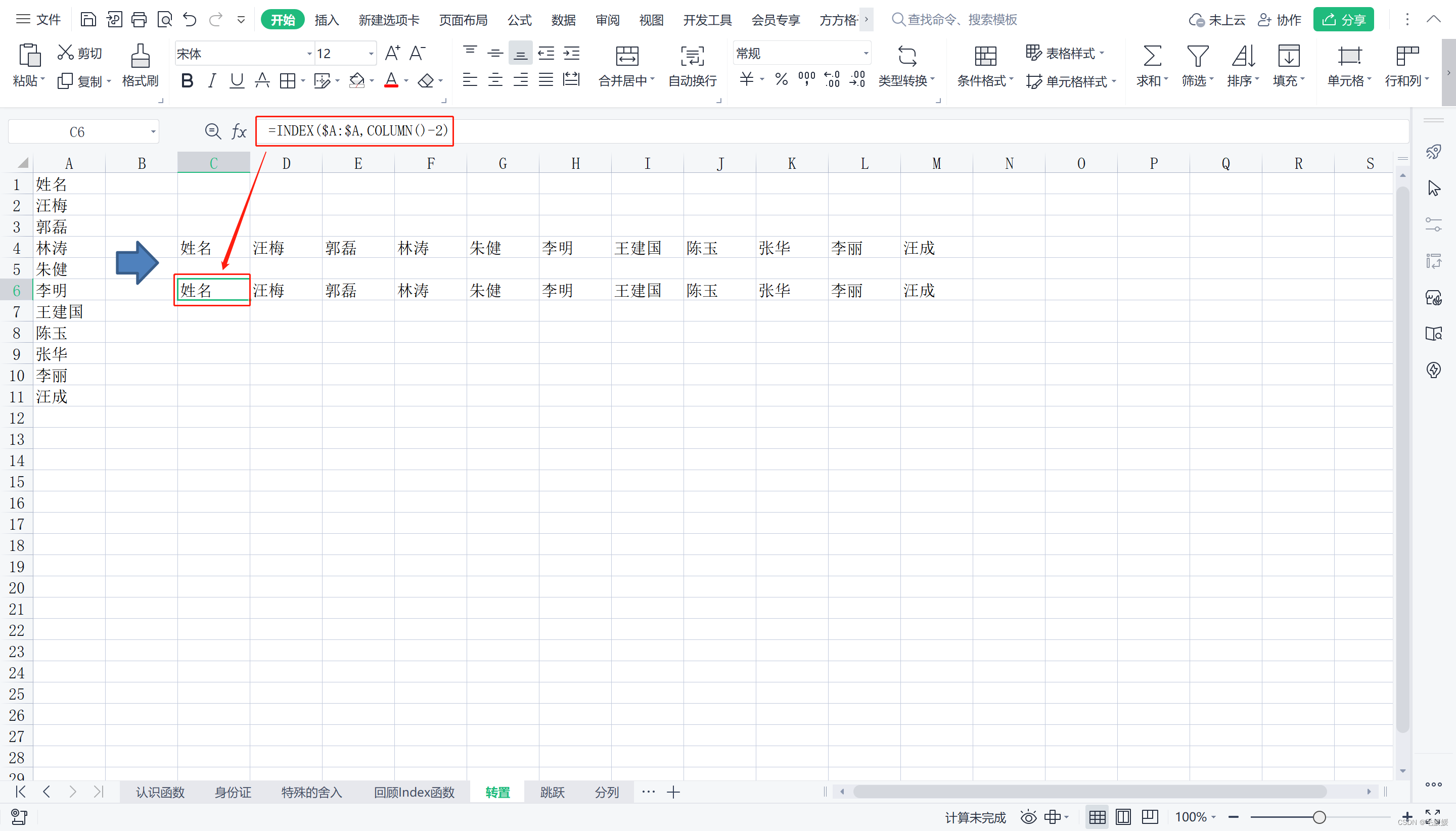Toggle bold formatting
Image resolution: width=1456 pixels, height=831 pixels.
tap(187, 80)
